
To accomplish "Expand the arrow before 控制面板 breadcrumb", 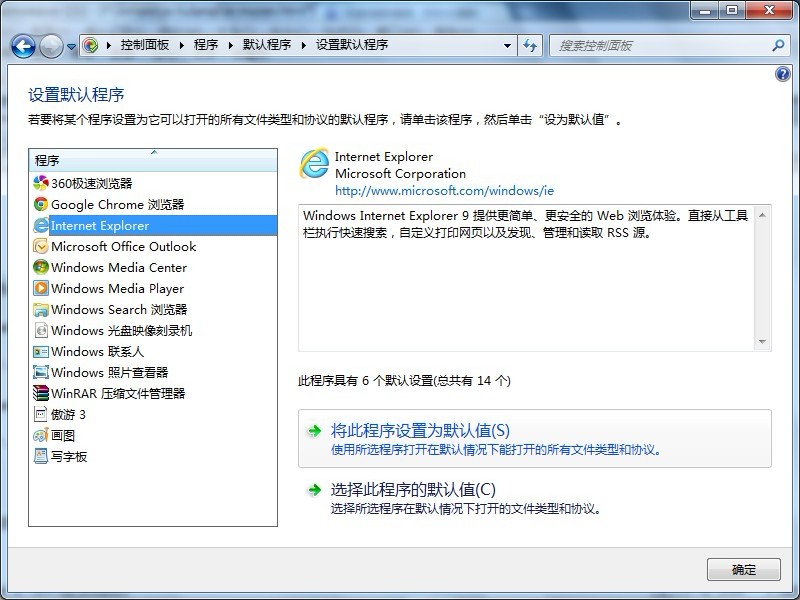I will click(109, 45).
